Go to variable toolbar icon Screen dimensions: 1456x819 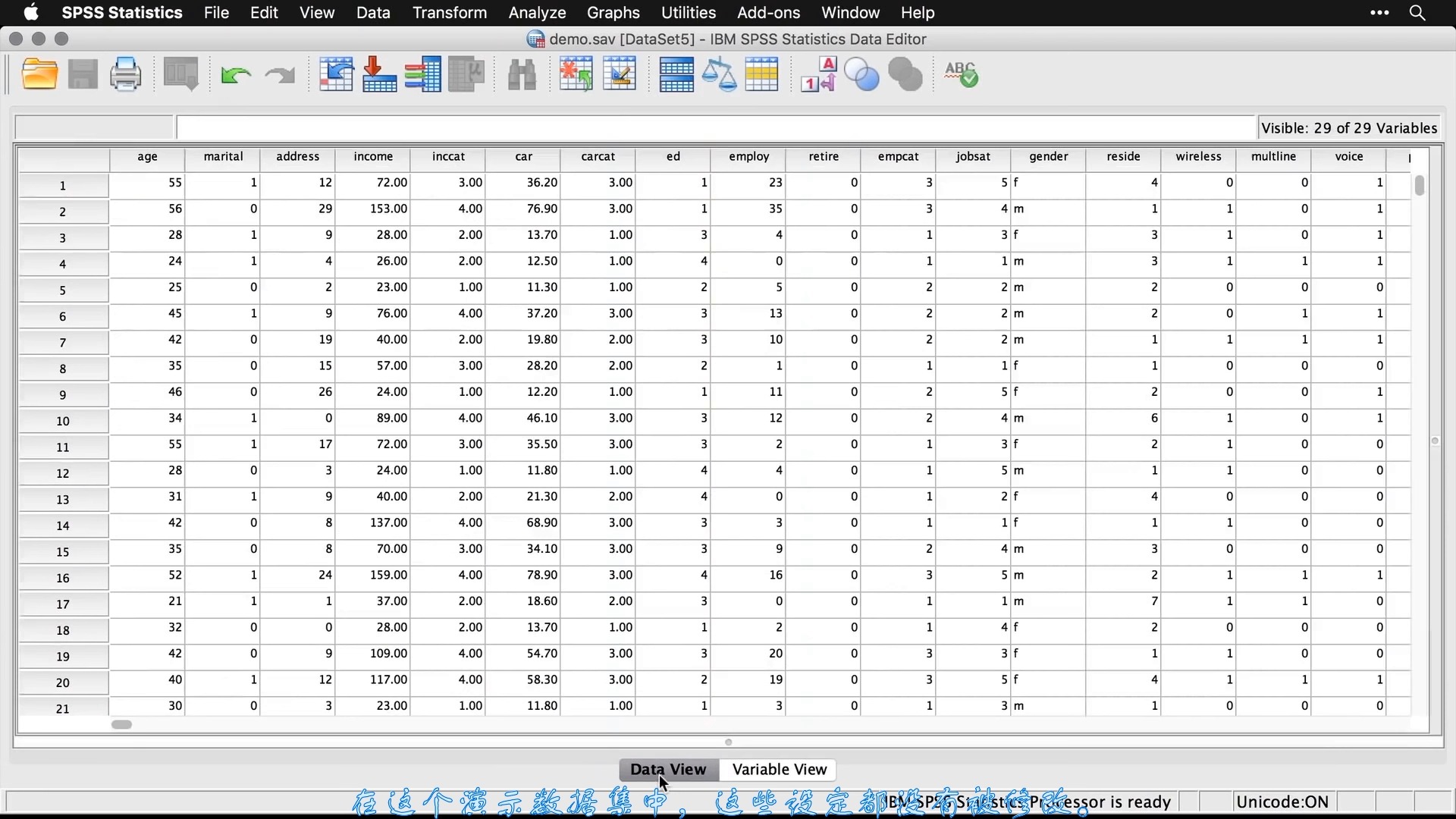[x=379, y=75]
